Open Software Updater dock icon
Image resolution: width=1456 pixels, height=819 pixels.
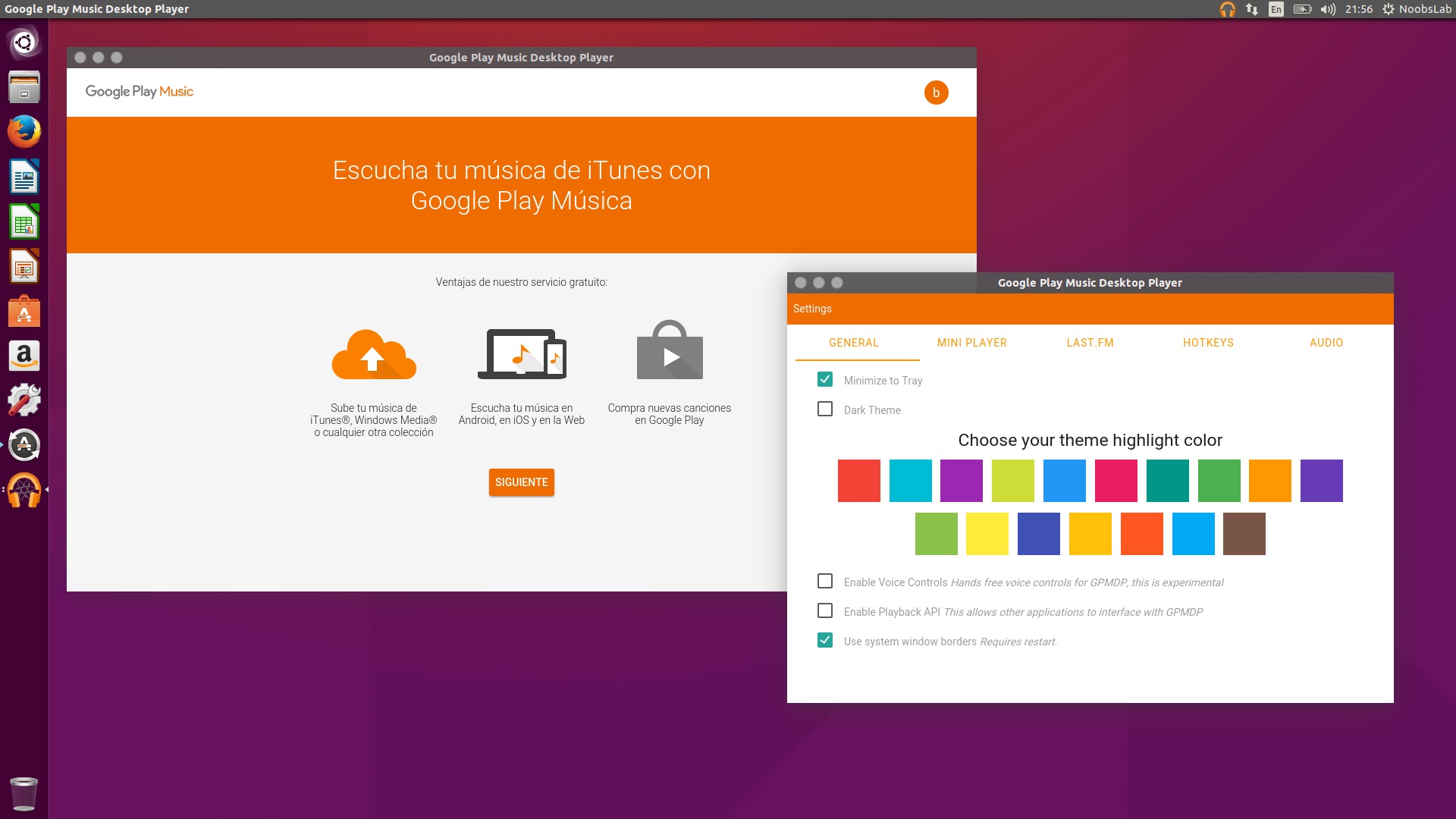pyautogui.click(x=24, y=445)
